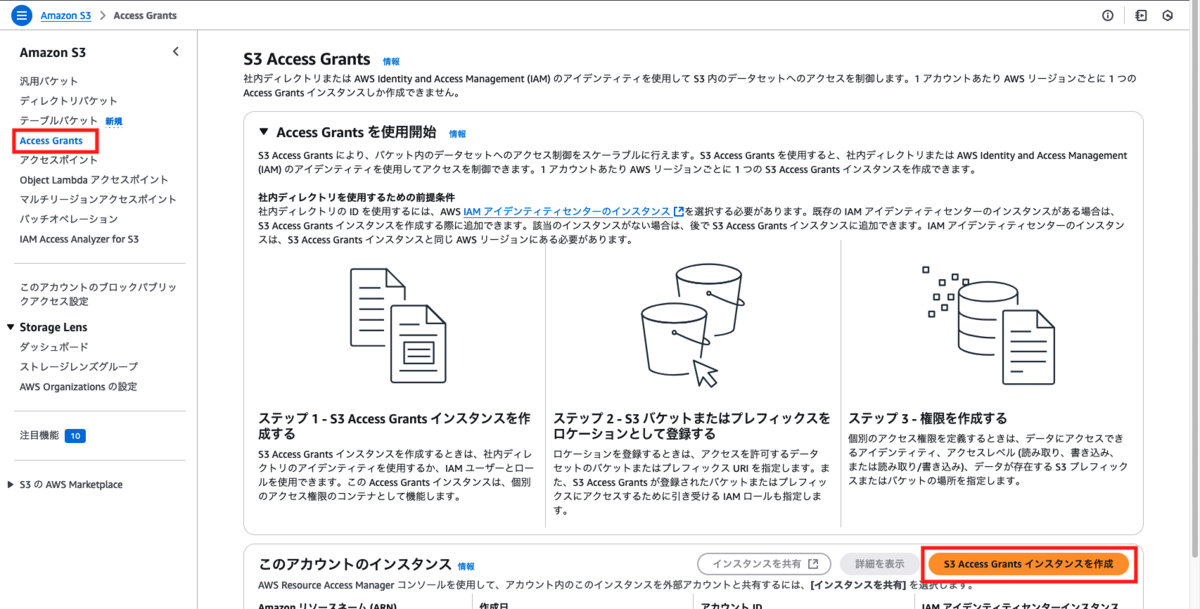Collapse the Storage Lens section
The width and height of the screenshot is (1200, 609).
click(x=11, y=327)
